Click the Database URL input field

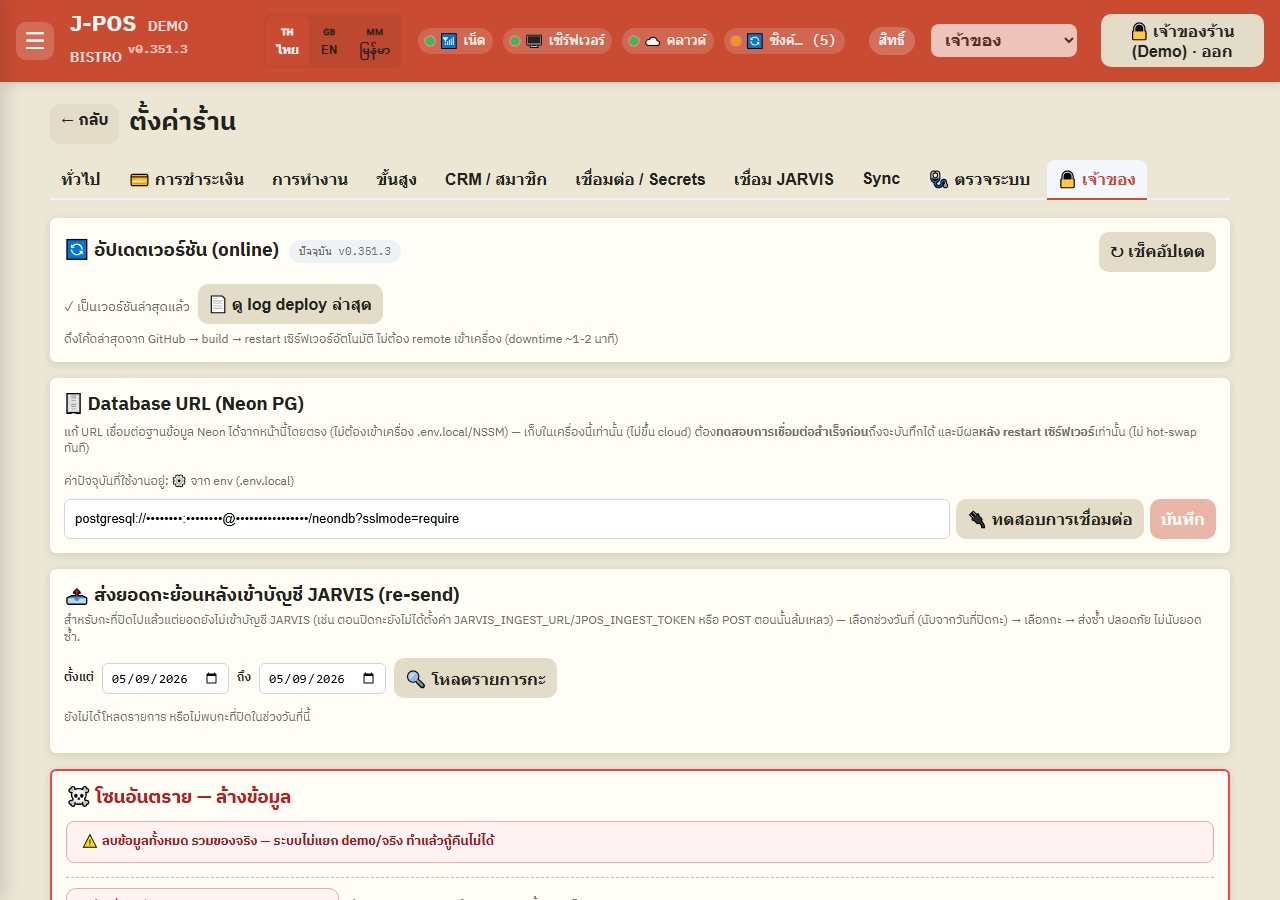pos(507,519)
